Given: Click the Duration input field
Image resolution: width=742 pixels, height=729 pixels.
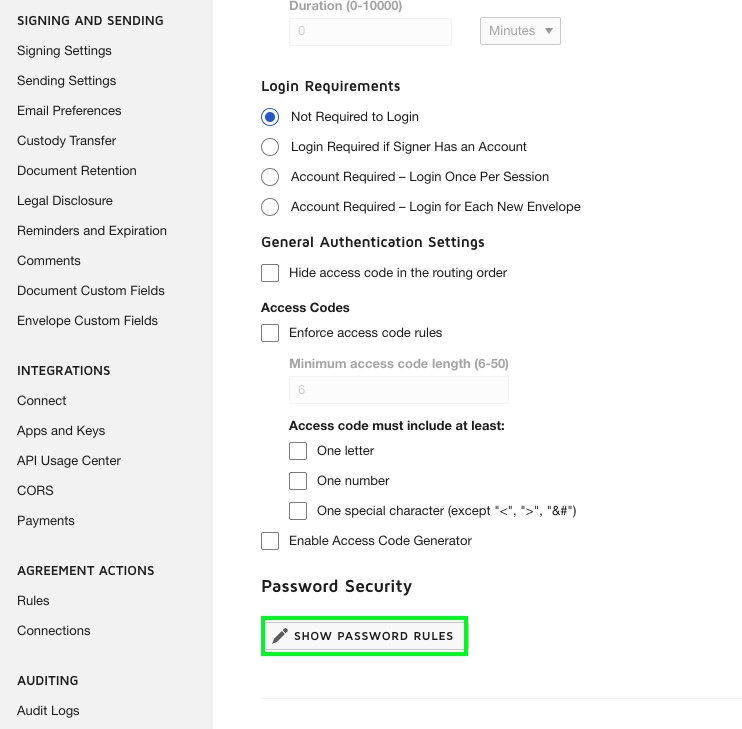Looking at the screenshot, I should [x=370, y=31].
